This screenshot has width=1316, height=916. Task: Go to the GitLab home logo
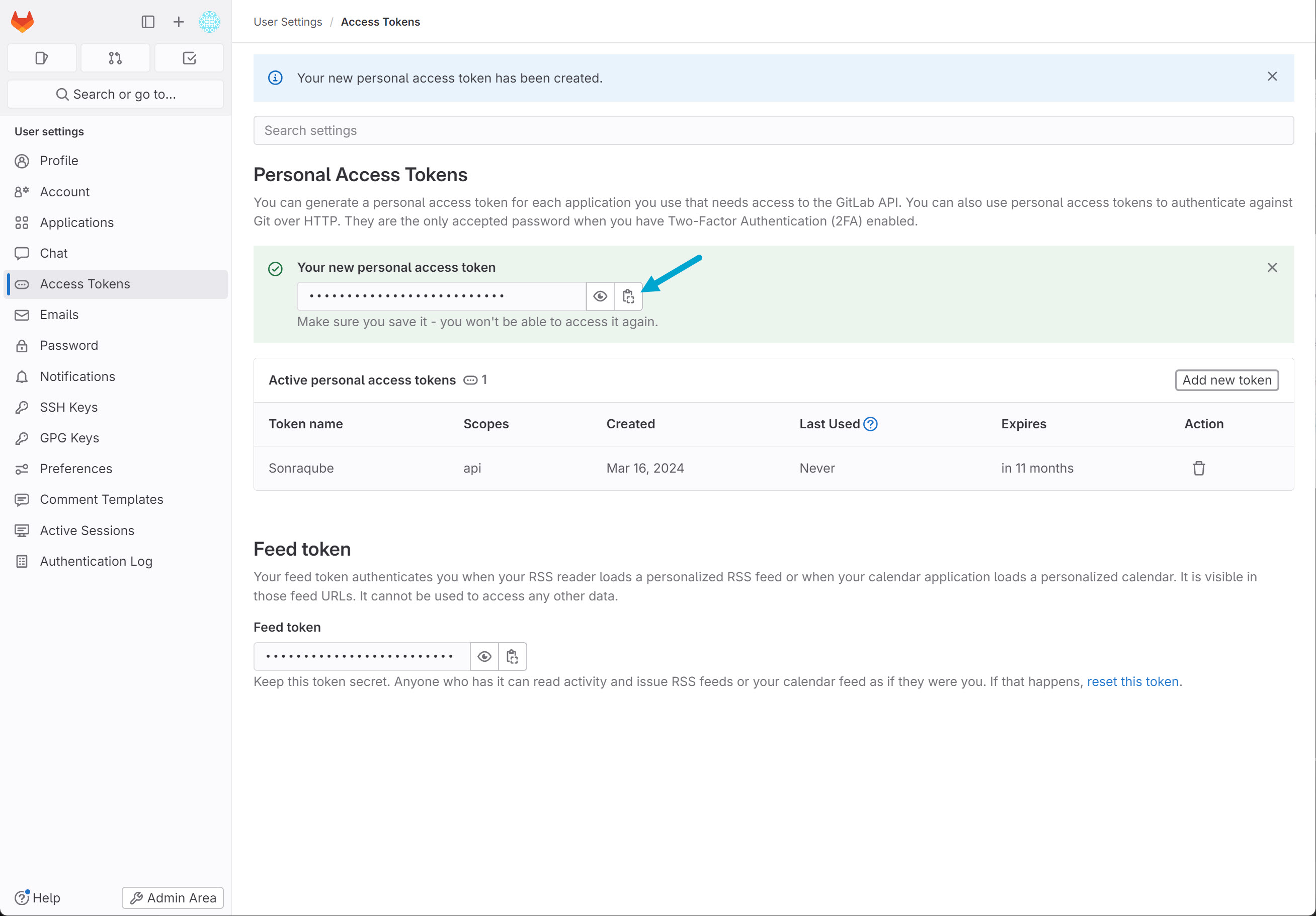click(23, 22)
